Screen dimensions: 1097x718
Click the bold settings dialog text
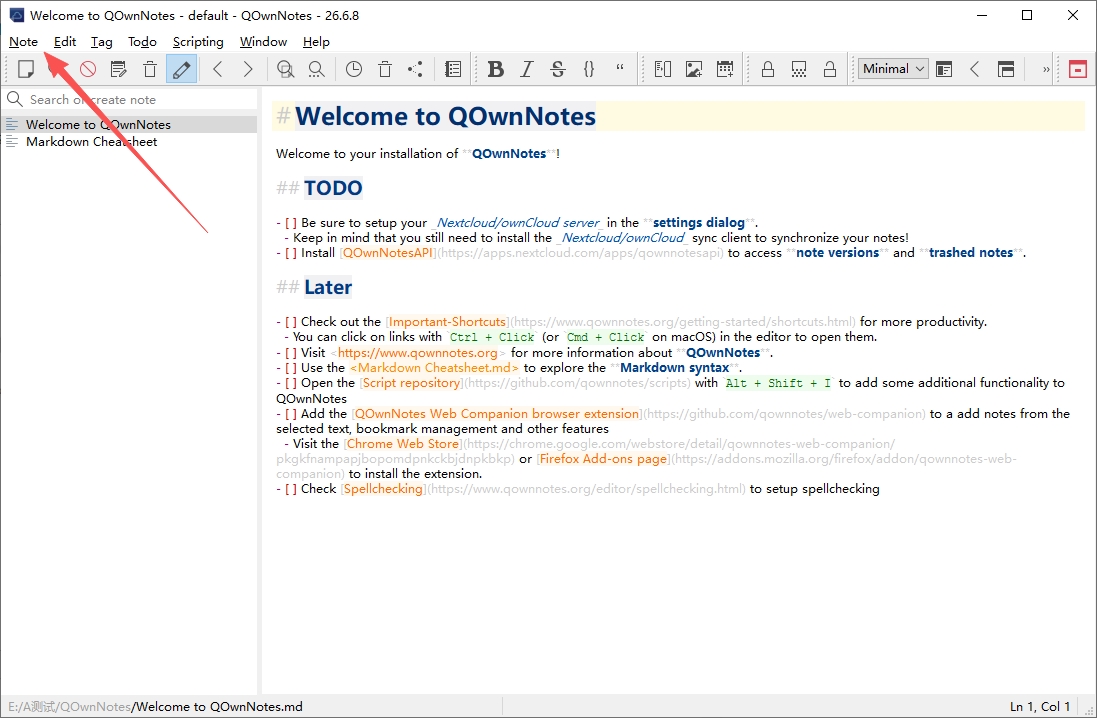point(698,223)
